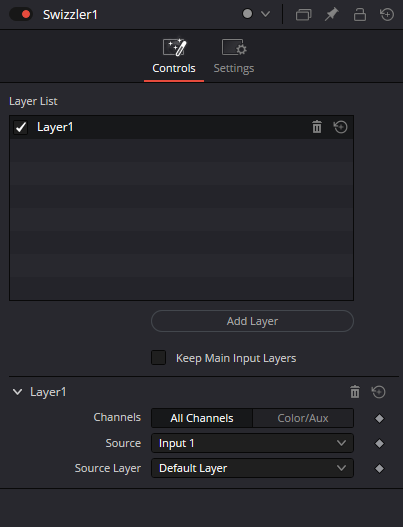Select Color/Aux channels option
403x527 pixels.
[x=303, y=418]
